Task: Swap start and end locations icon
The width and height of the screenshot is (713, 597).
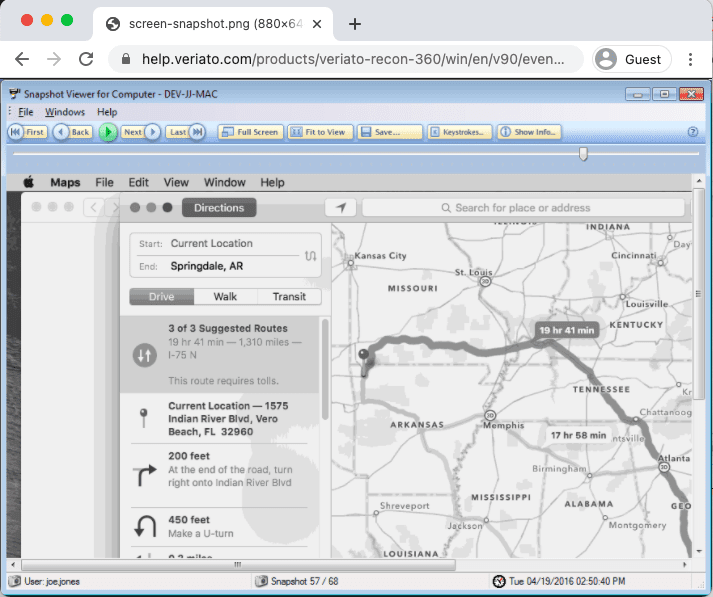Action: click(x=311, y=256)
